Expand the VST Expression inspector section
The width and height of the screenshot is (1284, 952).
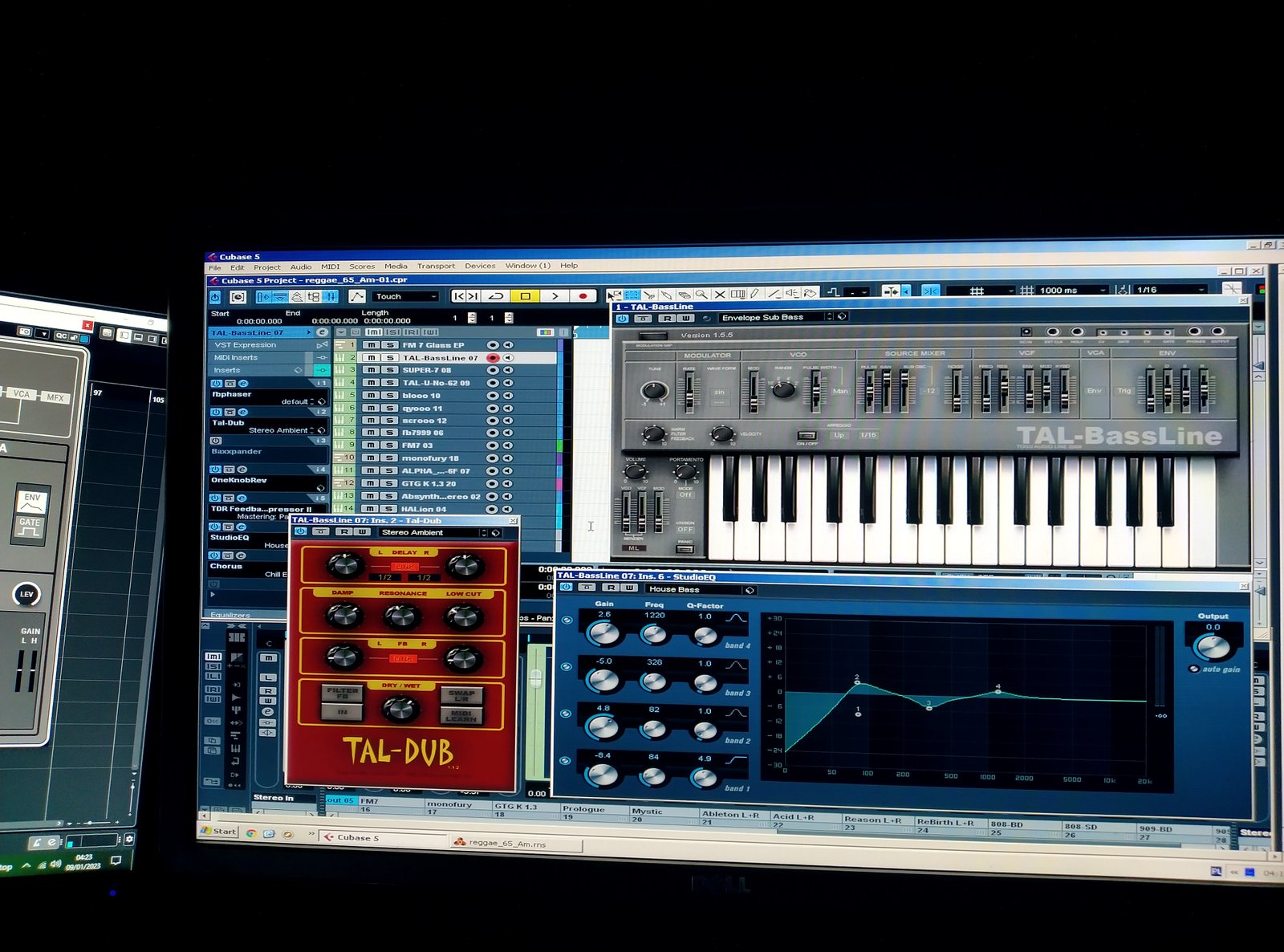[x=269, y=345]
